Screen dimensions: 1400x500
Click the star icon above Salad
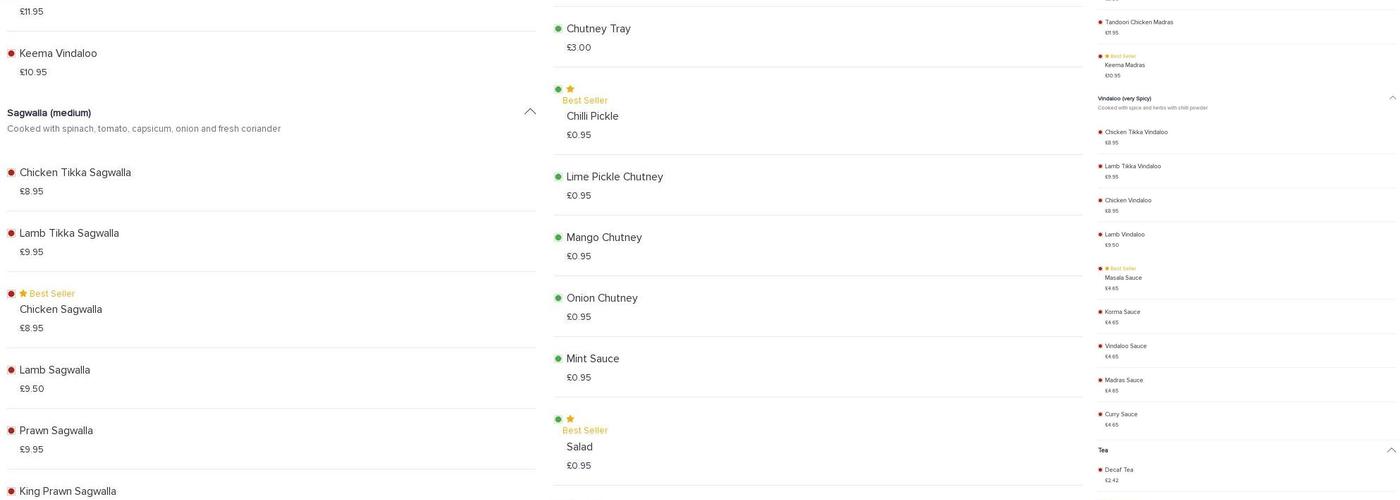pyautogui.click(x=570, y=419)
